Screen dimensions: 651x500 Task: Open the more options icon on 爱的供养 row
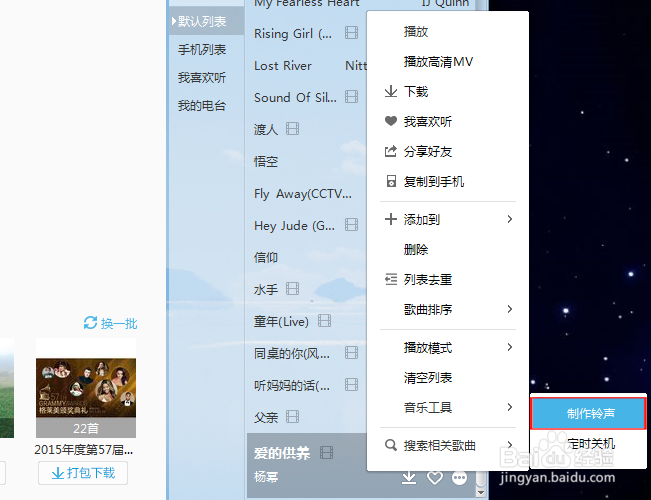pyautogui.click(x=459, y=478)
